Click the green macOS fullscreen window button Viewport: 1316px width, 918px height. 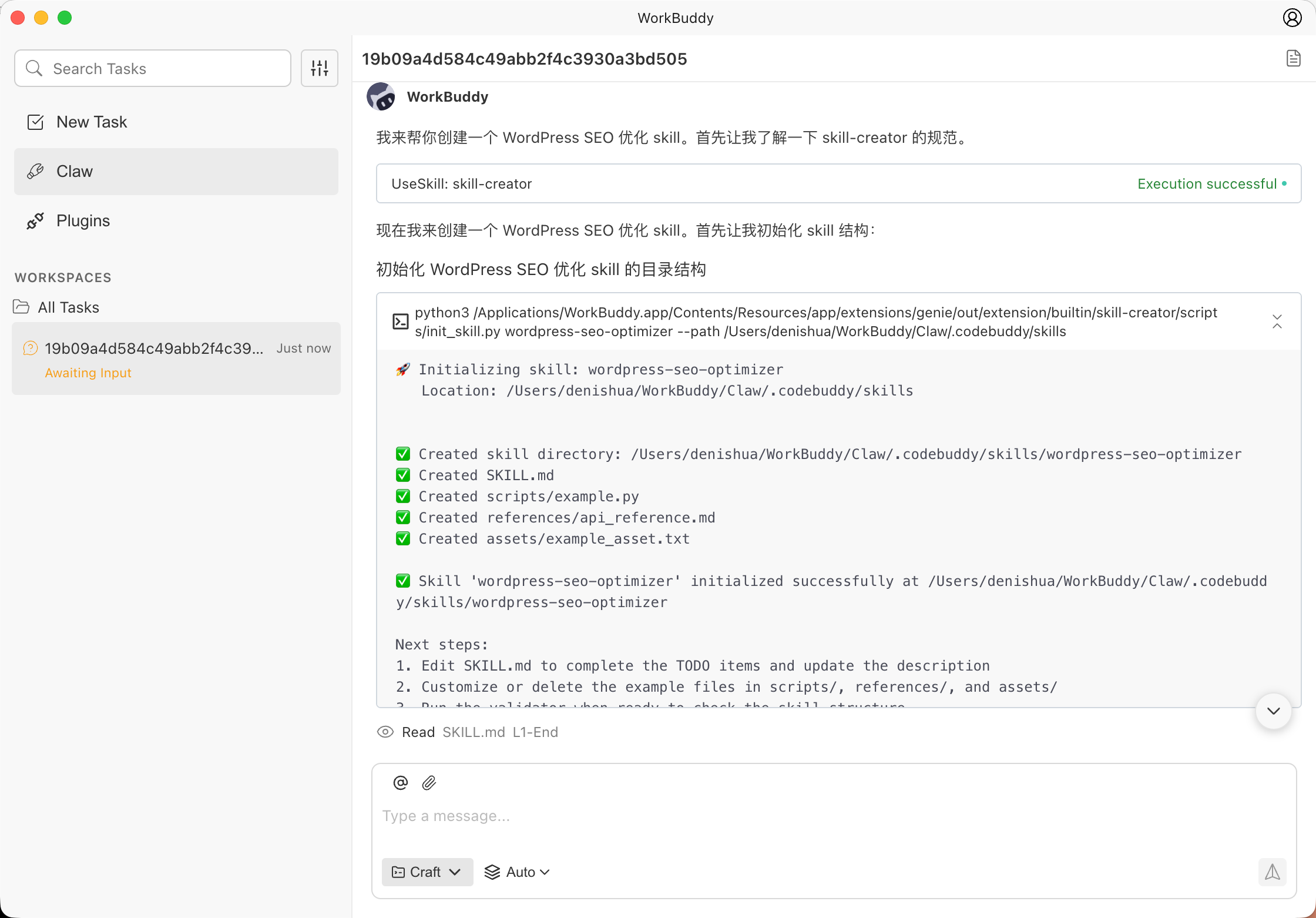(65, 18)
